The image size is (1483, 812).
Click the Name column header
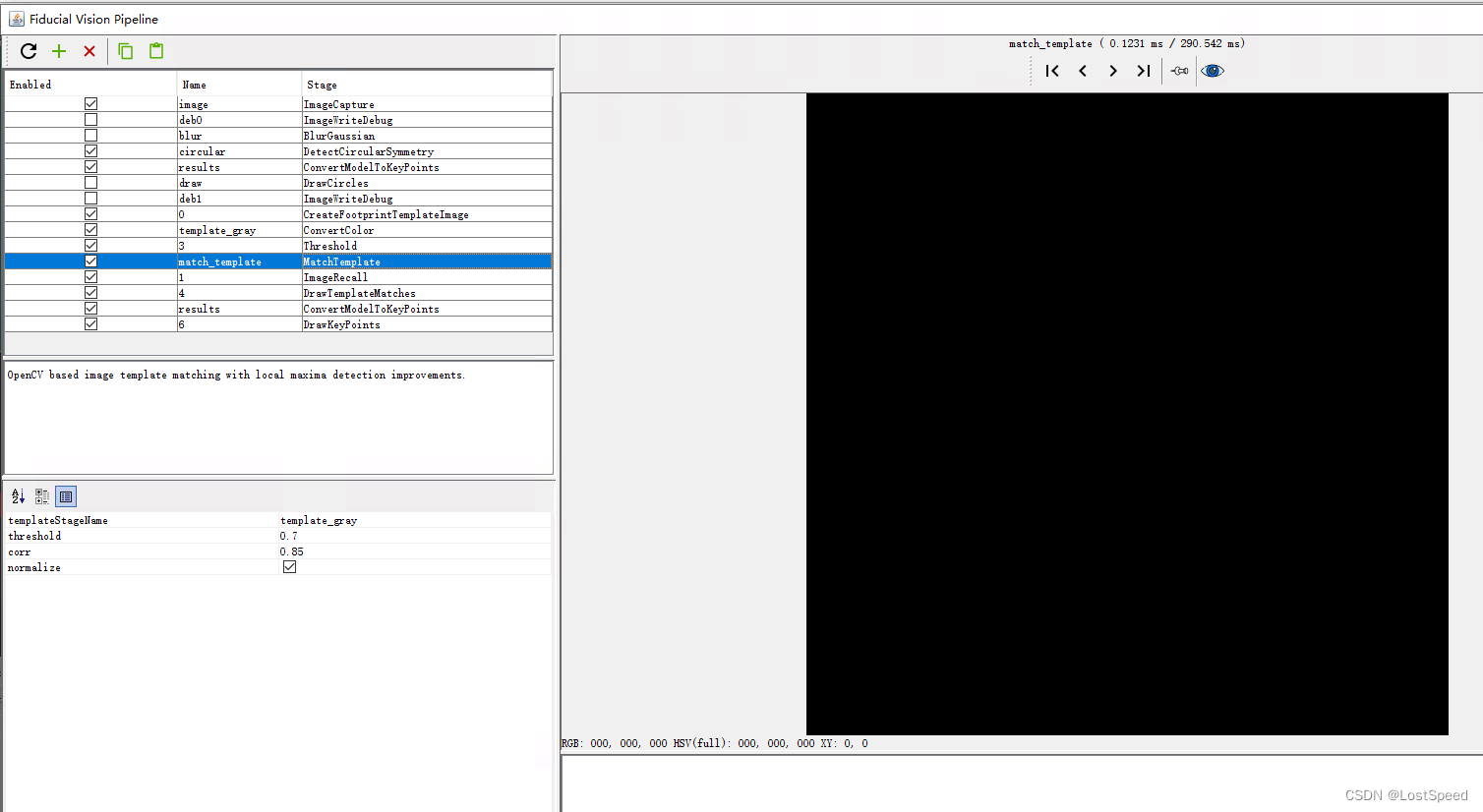click(239, 85)
